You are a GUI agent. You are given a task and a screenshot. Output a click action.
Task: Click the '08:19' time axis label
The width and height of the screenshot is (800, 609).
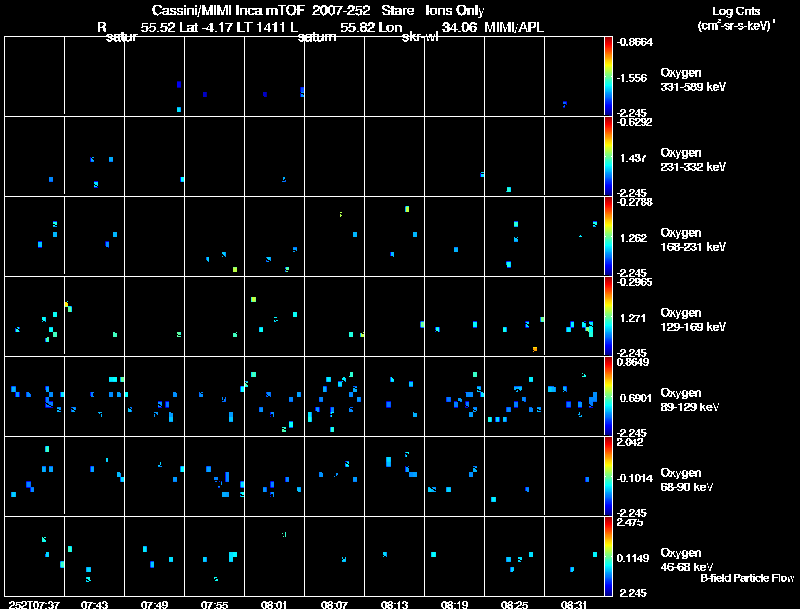[454, 604]
